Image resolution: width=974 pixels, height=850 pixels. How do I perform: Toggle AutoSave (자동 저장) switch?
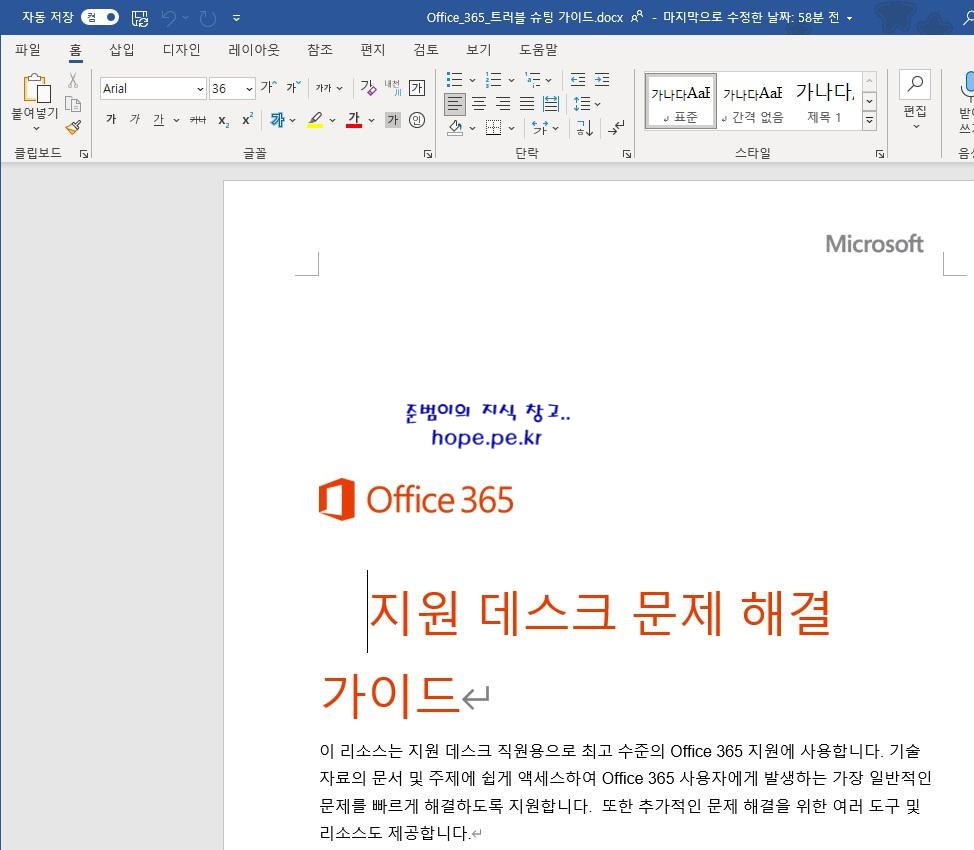pos(100,17)
